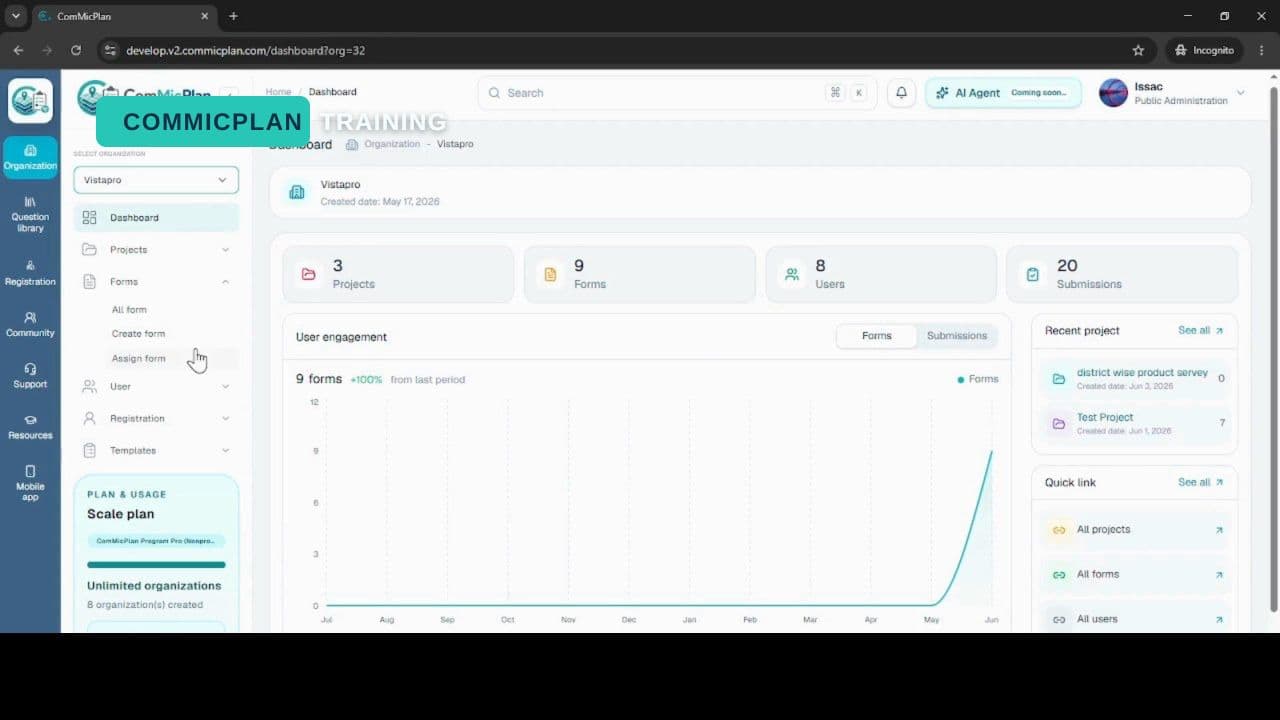Select Dashboard in the sidebar menu
Viewport: 1280px width, 720px height.
(156, 218)
